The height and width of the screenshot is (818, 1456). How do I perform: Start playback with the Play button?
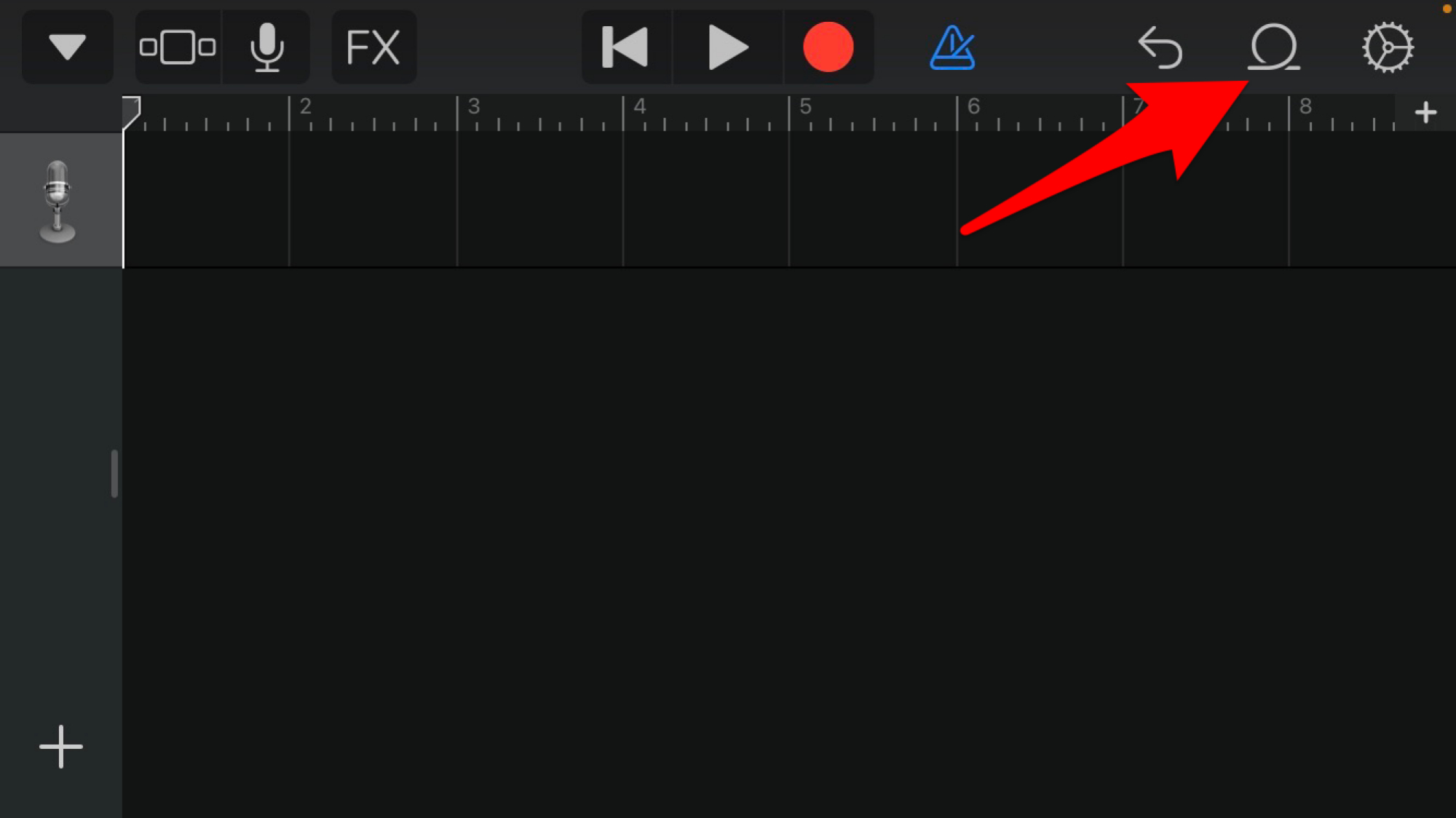727,47
